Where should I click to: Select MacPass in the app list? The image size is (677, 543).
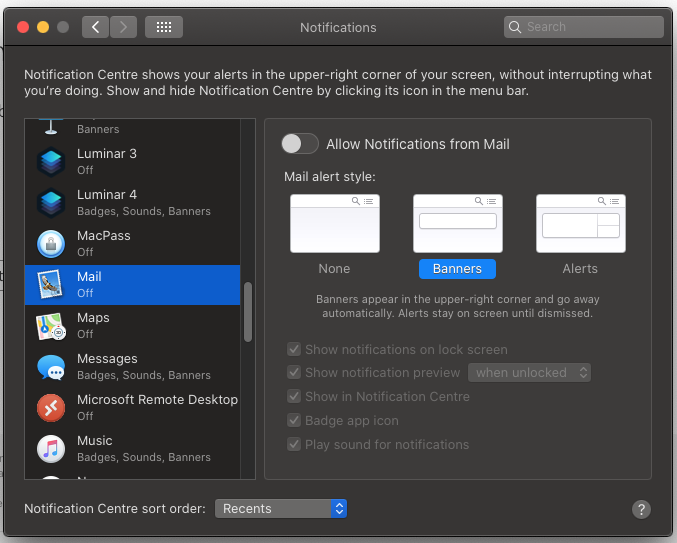click(x=133, y=244)
